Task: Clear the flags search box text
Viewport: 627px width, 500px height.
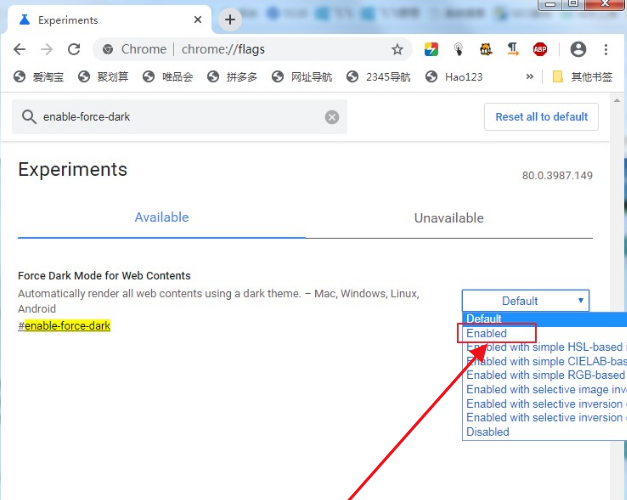Action: 332,117
